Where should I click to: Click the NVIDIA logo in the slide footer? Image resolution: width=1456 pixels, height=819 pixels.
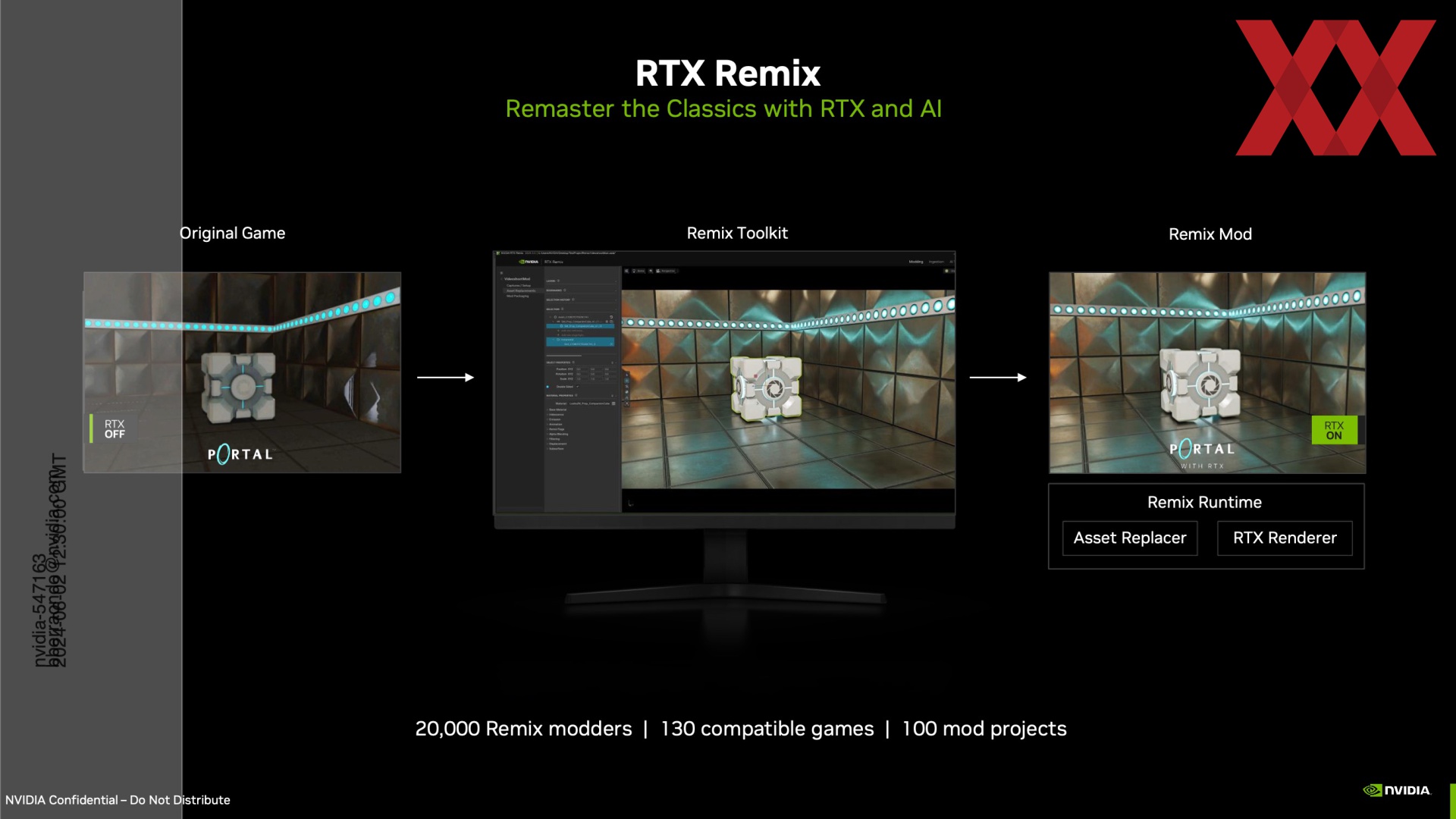click(x=1397, y=790)
